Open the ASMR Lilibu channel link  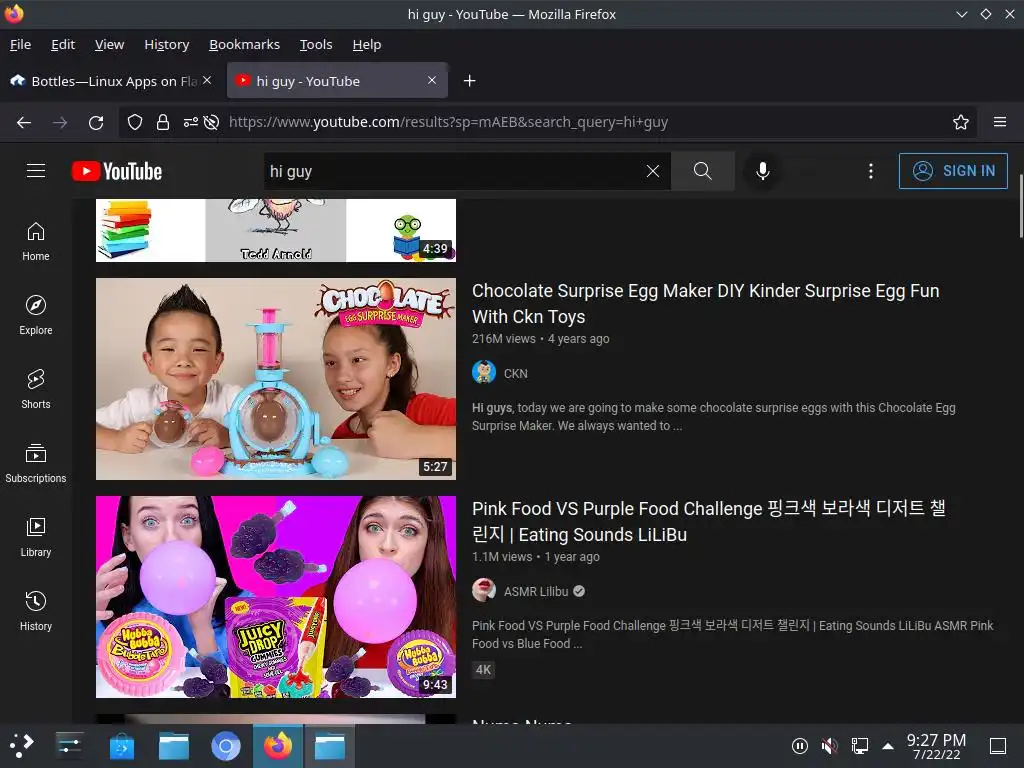pos(536,592)
